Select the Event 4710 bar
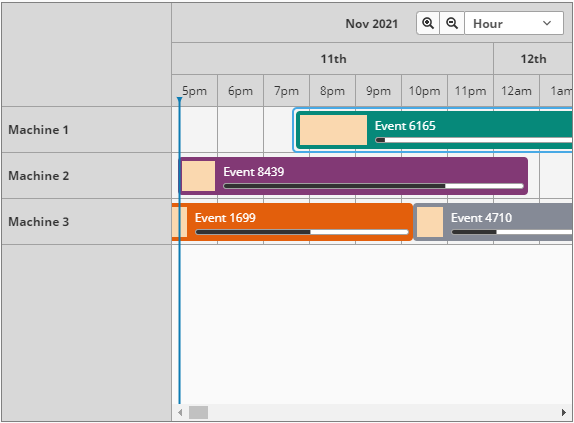Viewport: 574px width, 423px height. [x=493, y=222]
